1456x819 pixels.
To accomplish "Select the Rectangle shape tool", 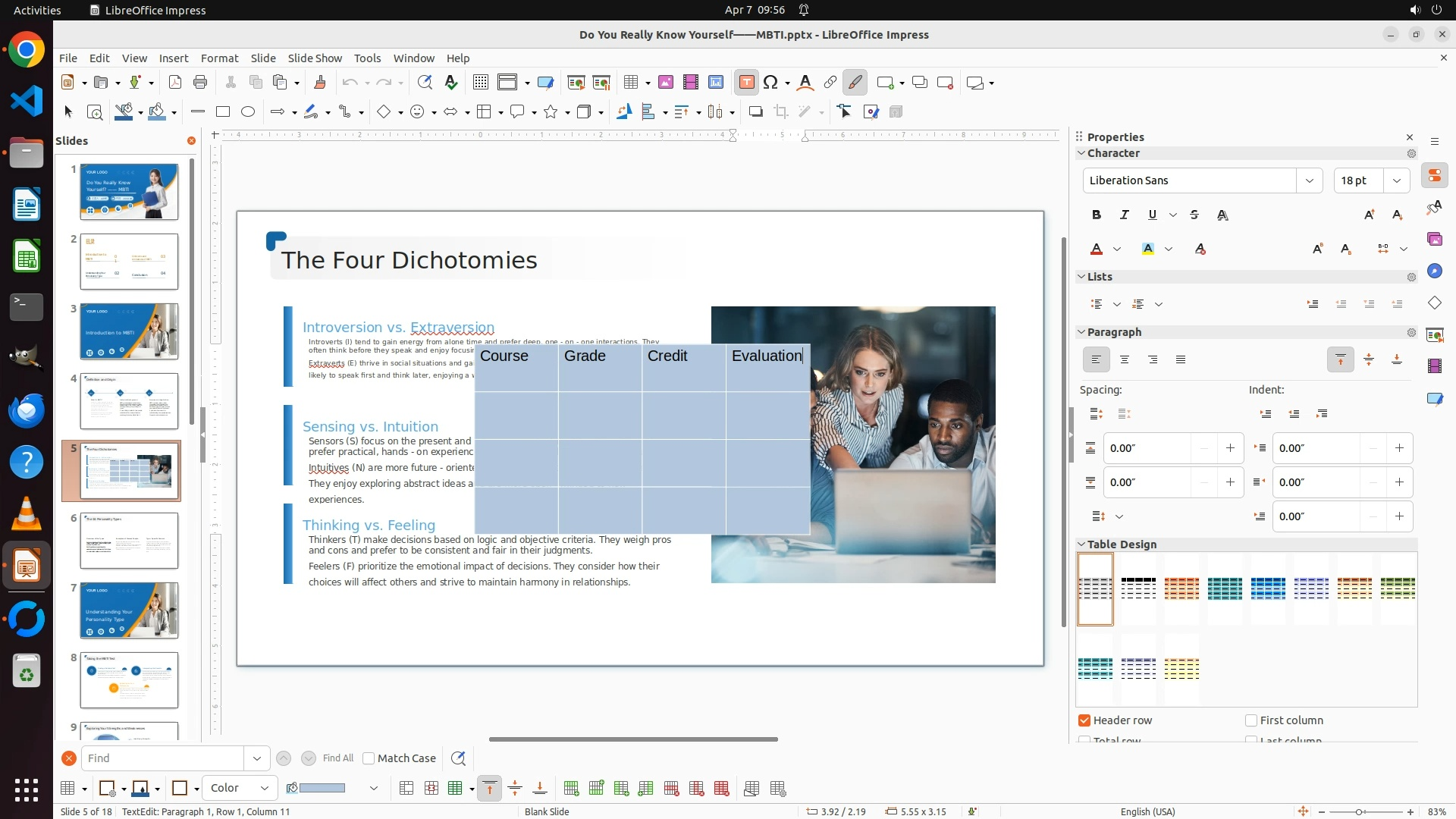I will tap(222, 111).
